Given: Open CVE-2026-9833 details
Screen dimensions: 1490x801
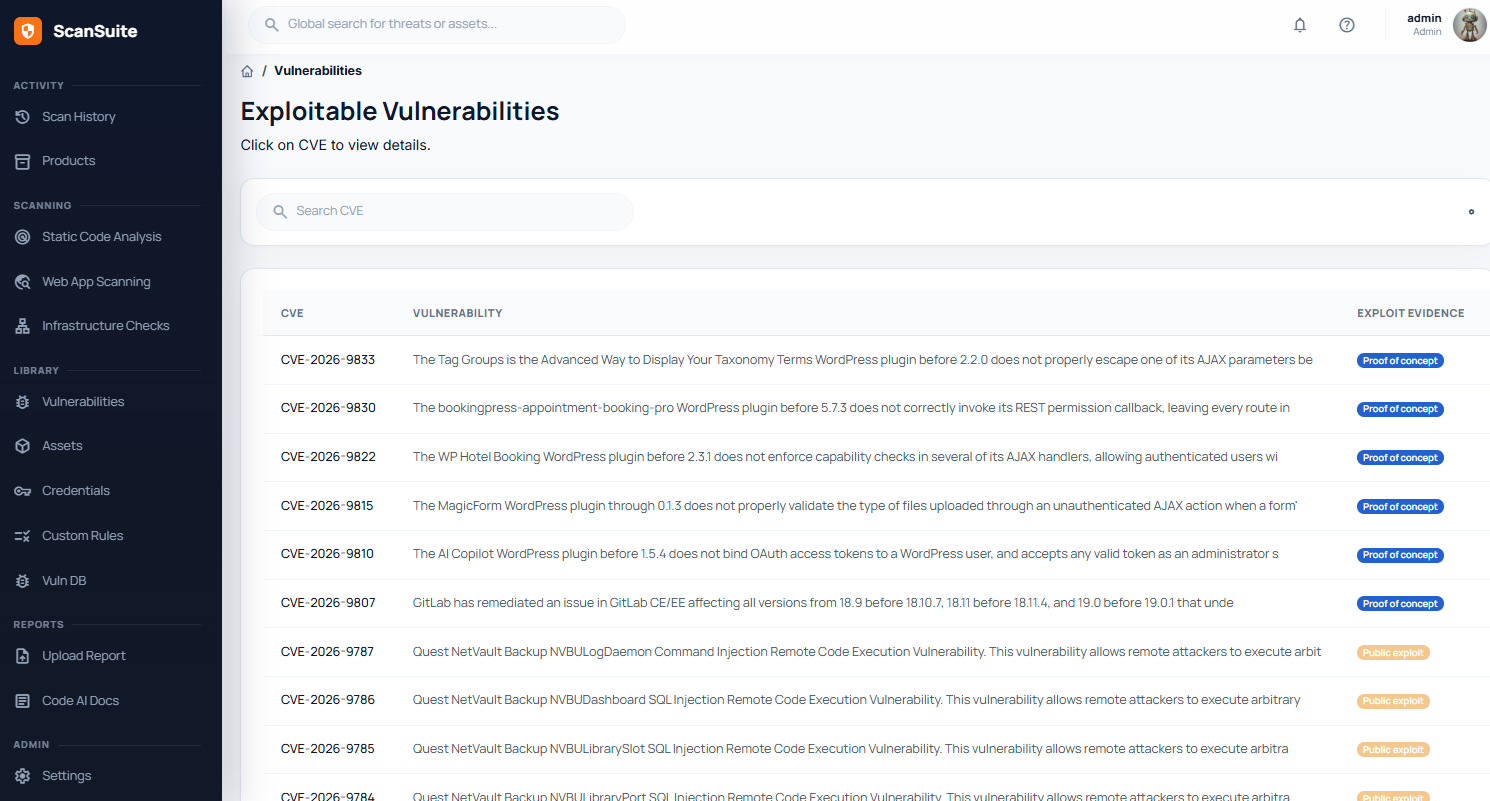Looking at the screenshot, I should [x=328, y=360].
